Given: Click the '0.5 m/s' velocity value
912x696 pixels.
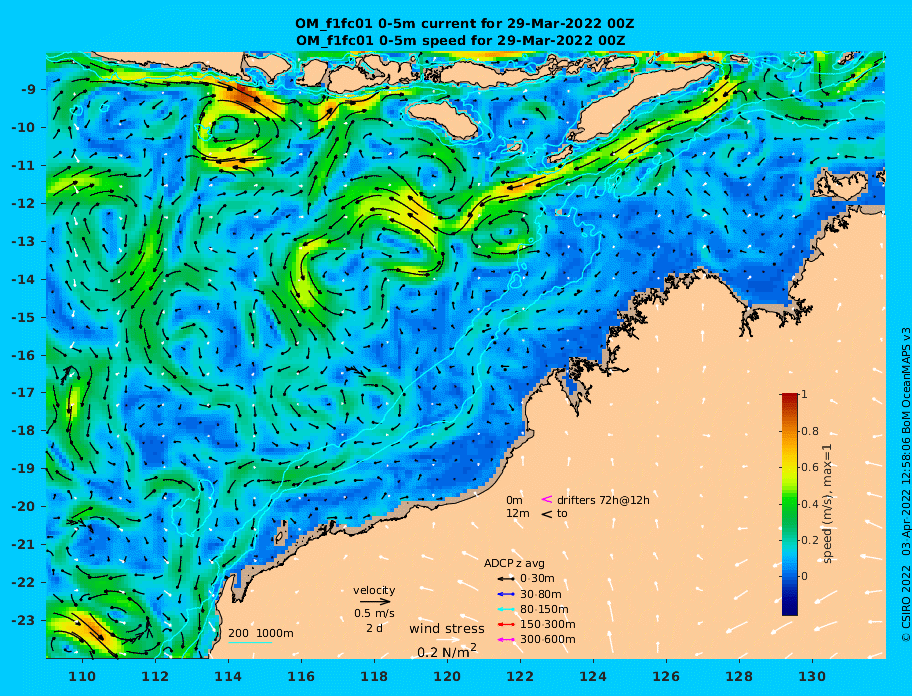Looking at the screenshot, I should [374, 613].
